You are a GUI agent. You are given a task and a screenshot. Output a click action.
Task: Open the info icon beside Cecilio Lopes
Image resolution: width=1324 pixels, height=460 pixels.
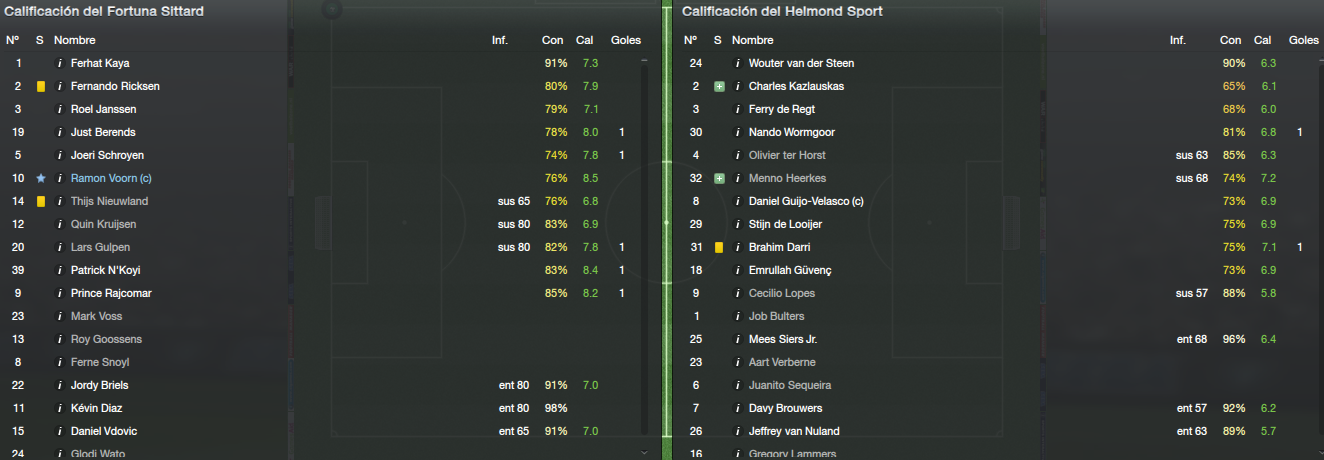coord(737,293)
